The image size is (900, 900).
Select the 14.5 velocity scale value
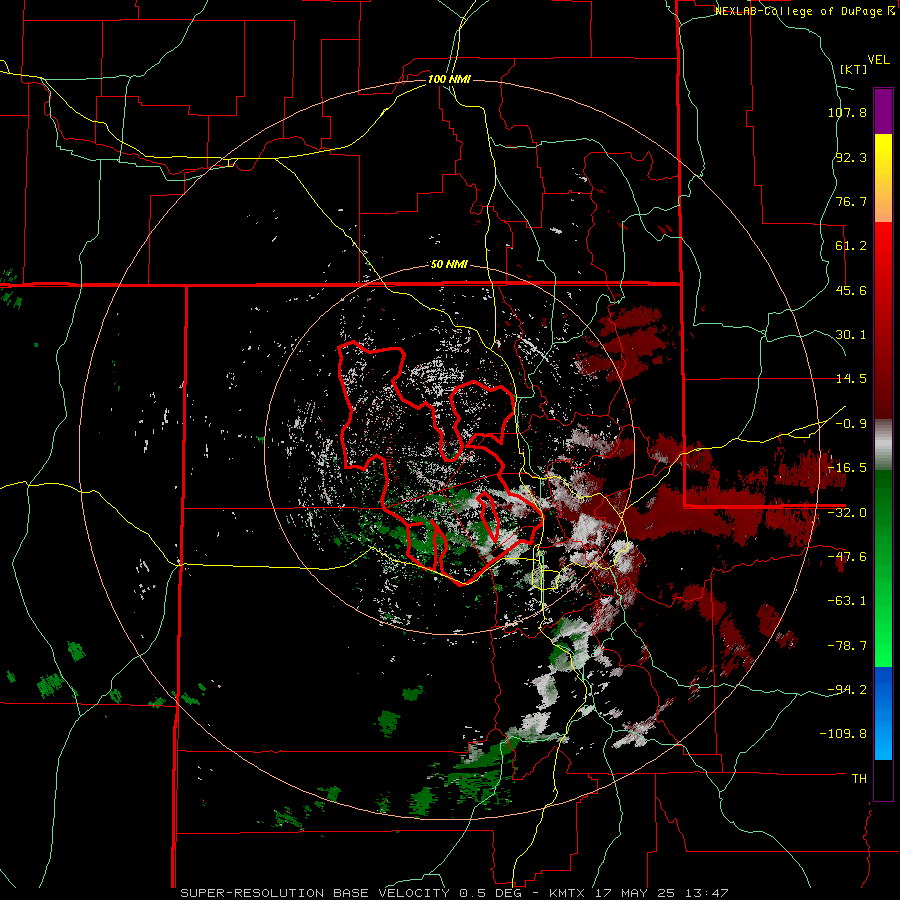click(851, 379)
